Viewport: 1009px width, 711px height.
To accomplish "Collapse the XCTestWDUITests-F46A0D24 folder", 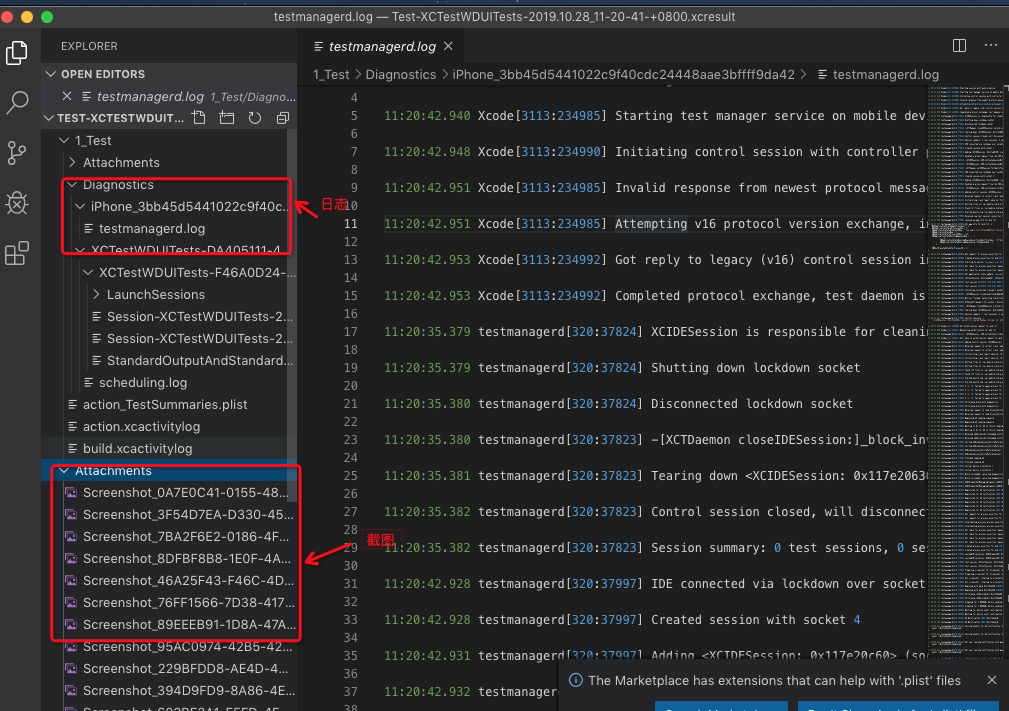I will (88, 273).
